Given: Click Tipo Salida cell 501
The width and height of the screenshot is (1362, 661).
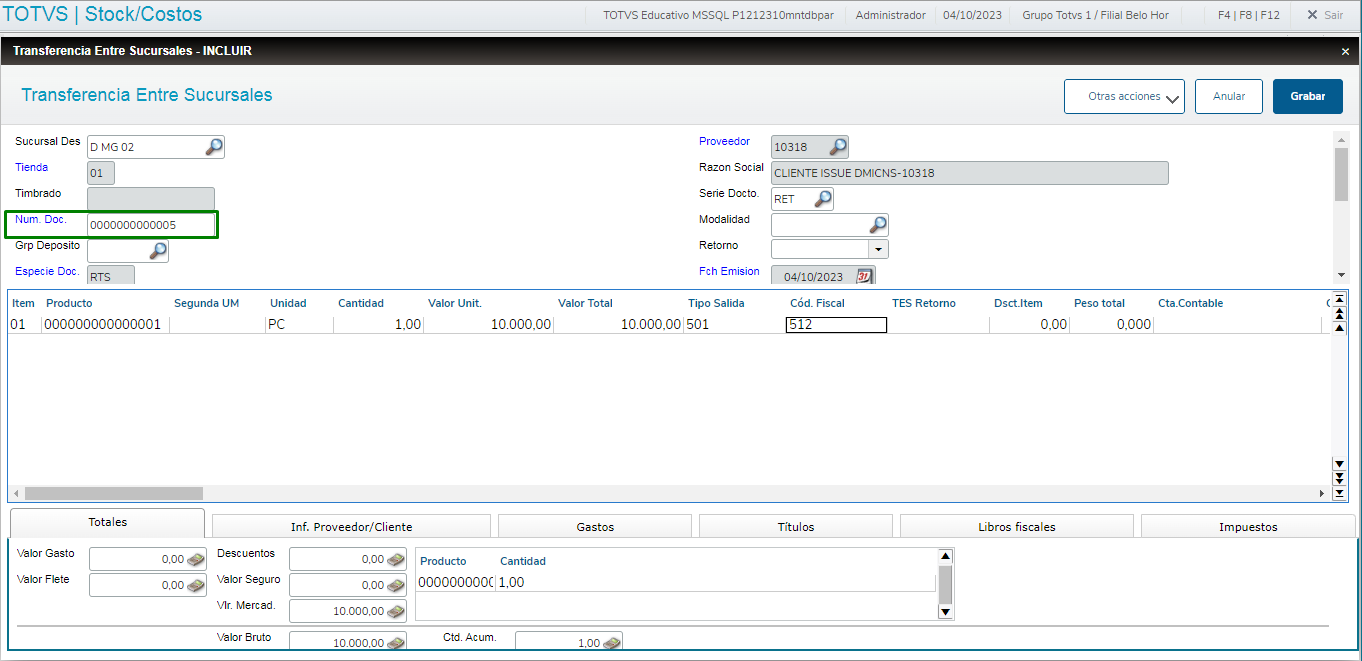Looking at the screenshot, I should (x=734, y=325).
